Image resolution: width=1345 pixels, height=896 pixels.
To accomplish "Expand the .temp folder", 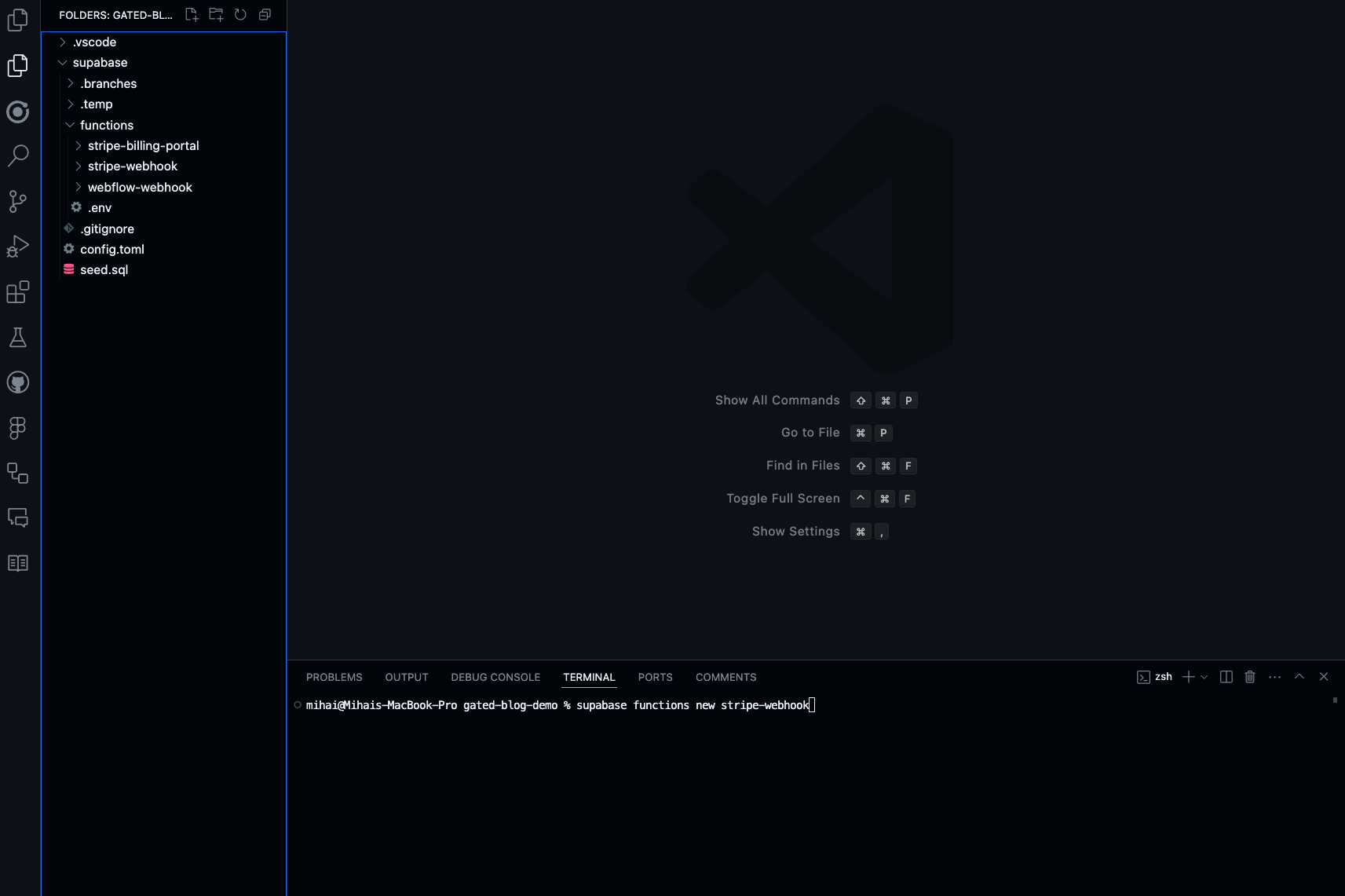I will point(163,104).
